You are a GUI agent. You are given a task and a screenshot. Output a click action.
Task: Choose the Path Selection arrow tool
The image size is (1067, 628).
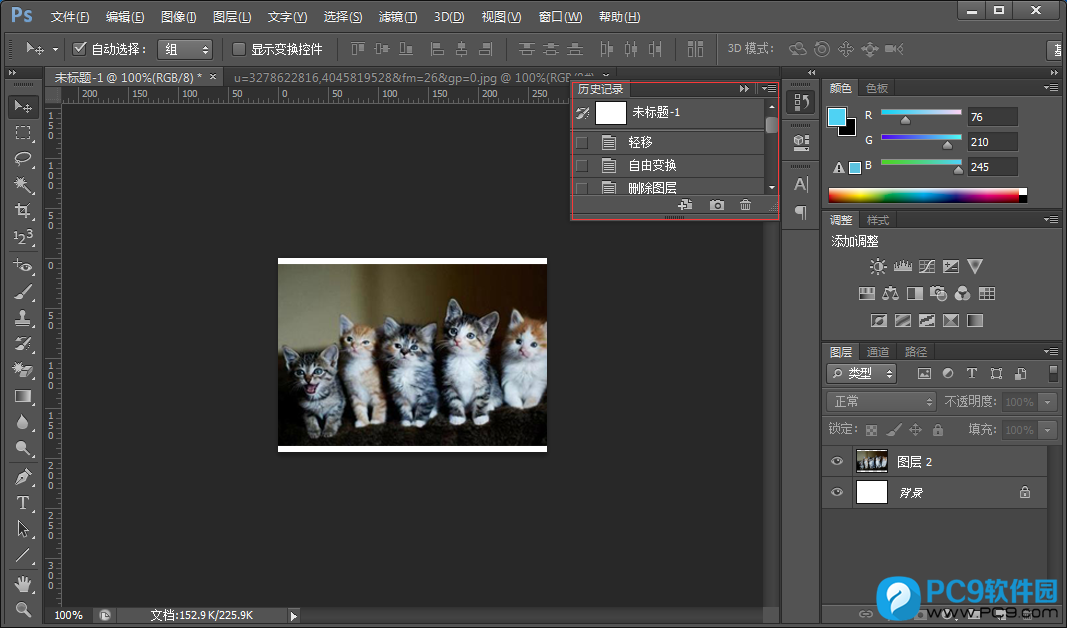[23, 529]
